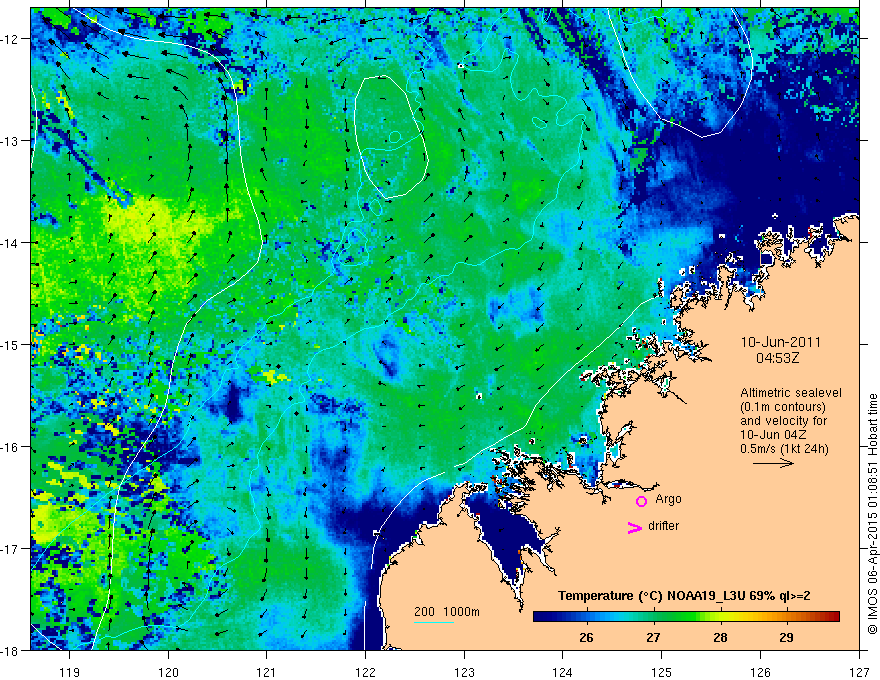Viewport: 880px width, 680px height.
Task: Click the IMOS copyright timestamp text
Action: [872, 514]
